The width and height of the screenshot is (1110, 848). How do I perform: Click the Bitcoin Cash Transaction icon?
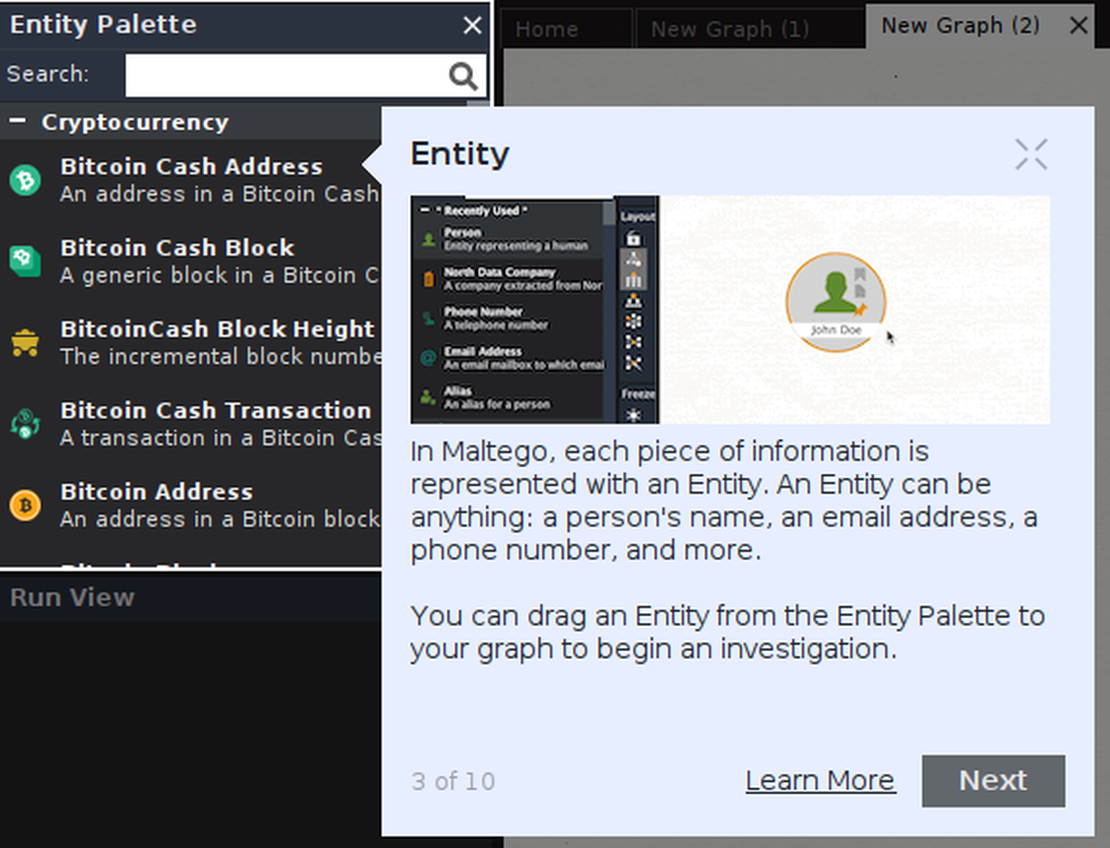point(25,424)
